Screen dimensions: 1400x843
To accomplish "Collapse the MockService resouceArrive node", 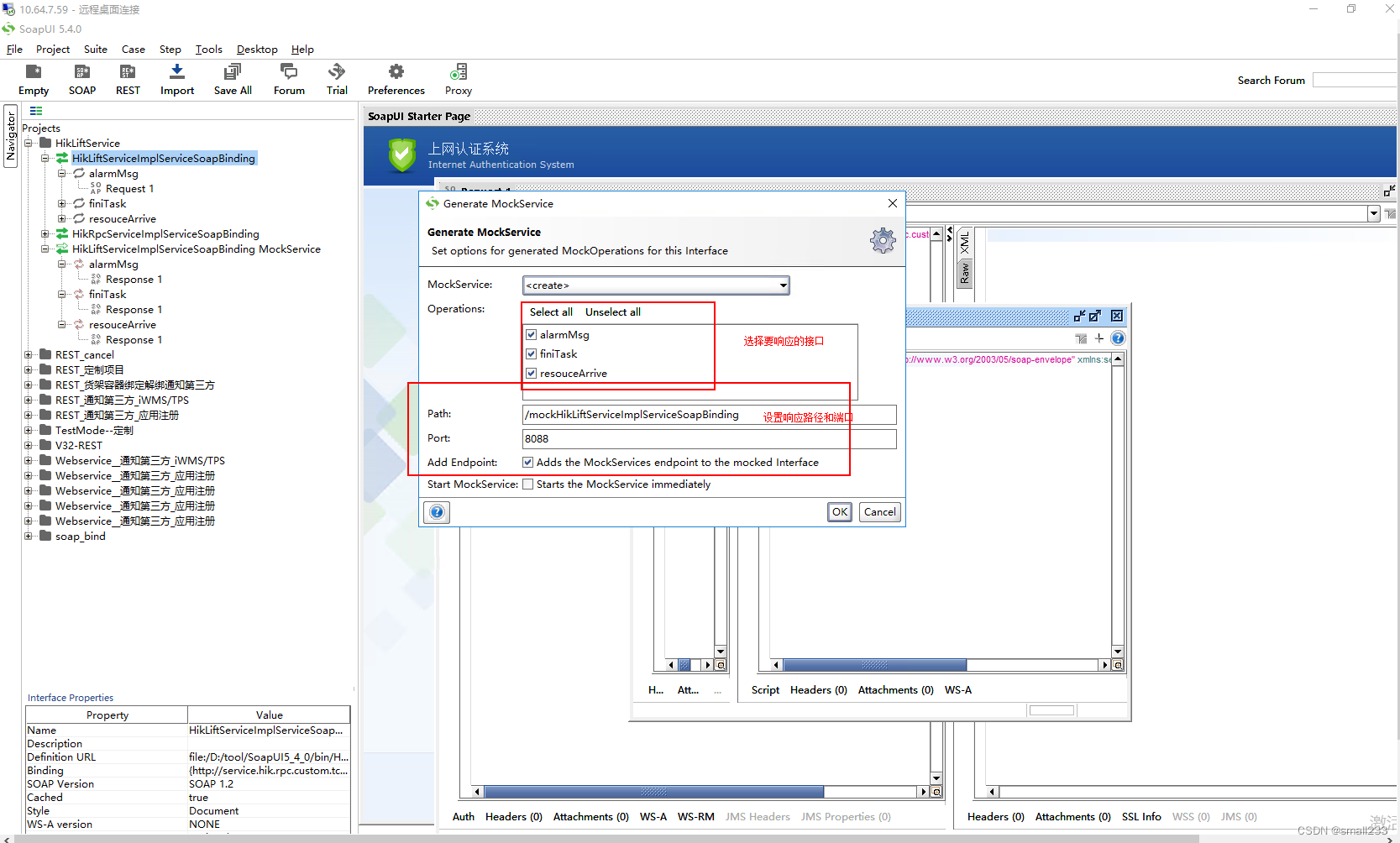I will (x=62, y=325).
